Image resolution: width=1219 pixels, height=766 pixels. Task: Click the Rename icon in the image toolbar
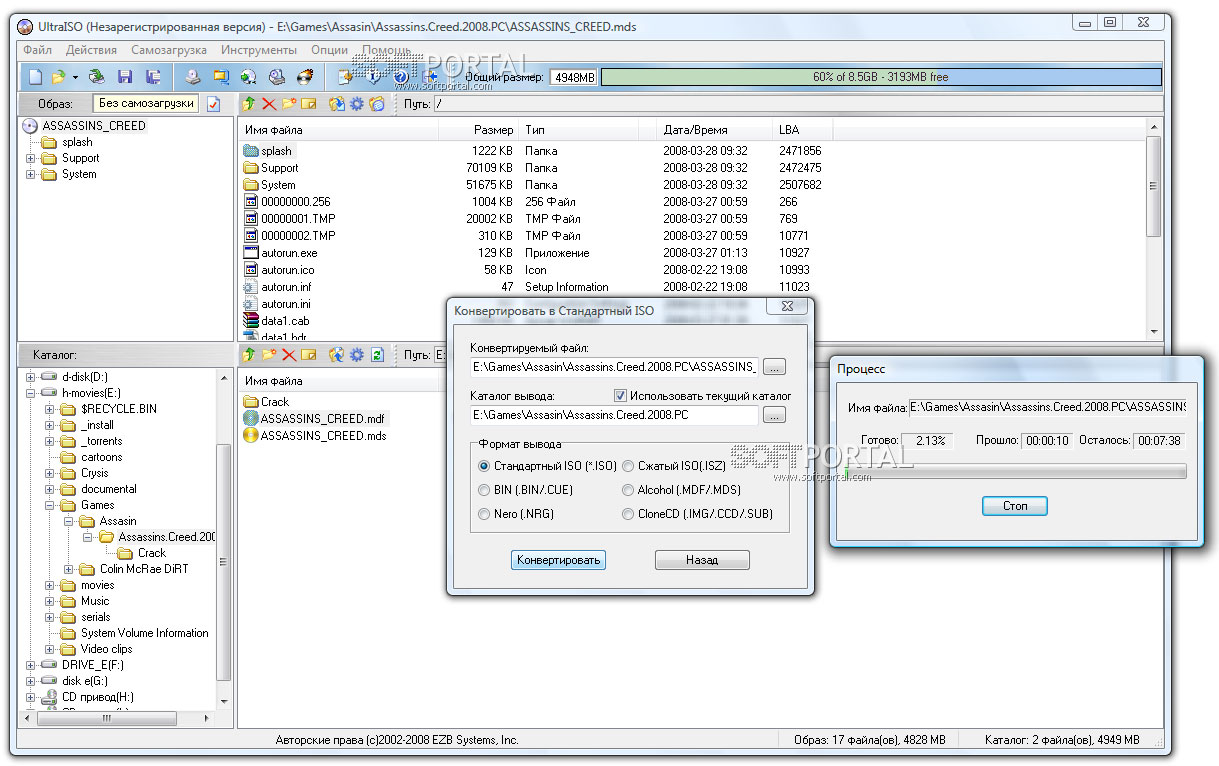click(309, 104)
